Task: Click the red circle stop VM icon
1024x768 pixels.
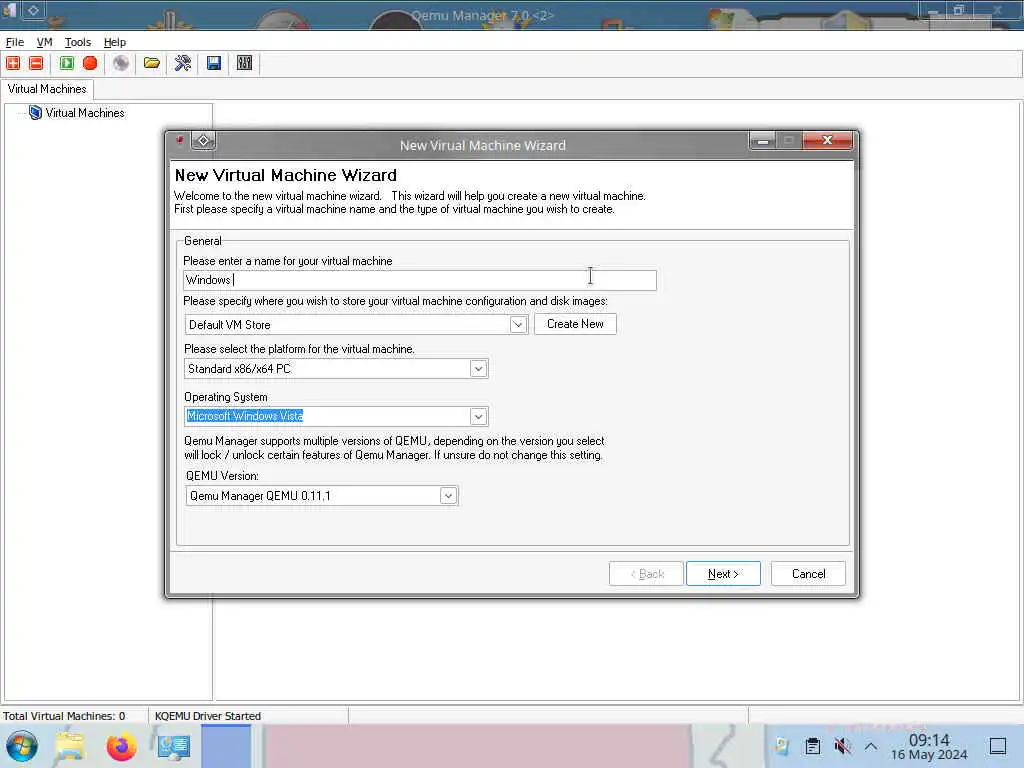Action: click(x=90, y=63)
